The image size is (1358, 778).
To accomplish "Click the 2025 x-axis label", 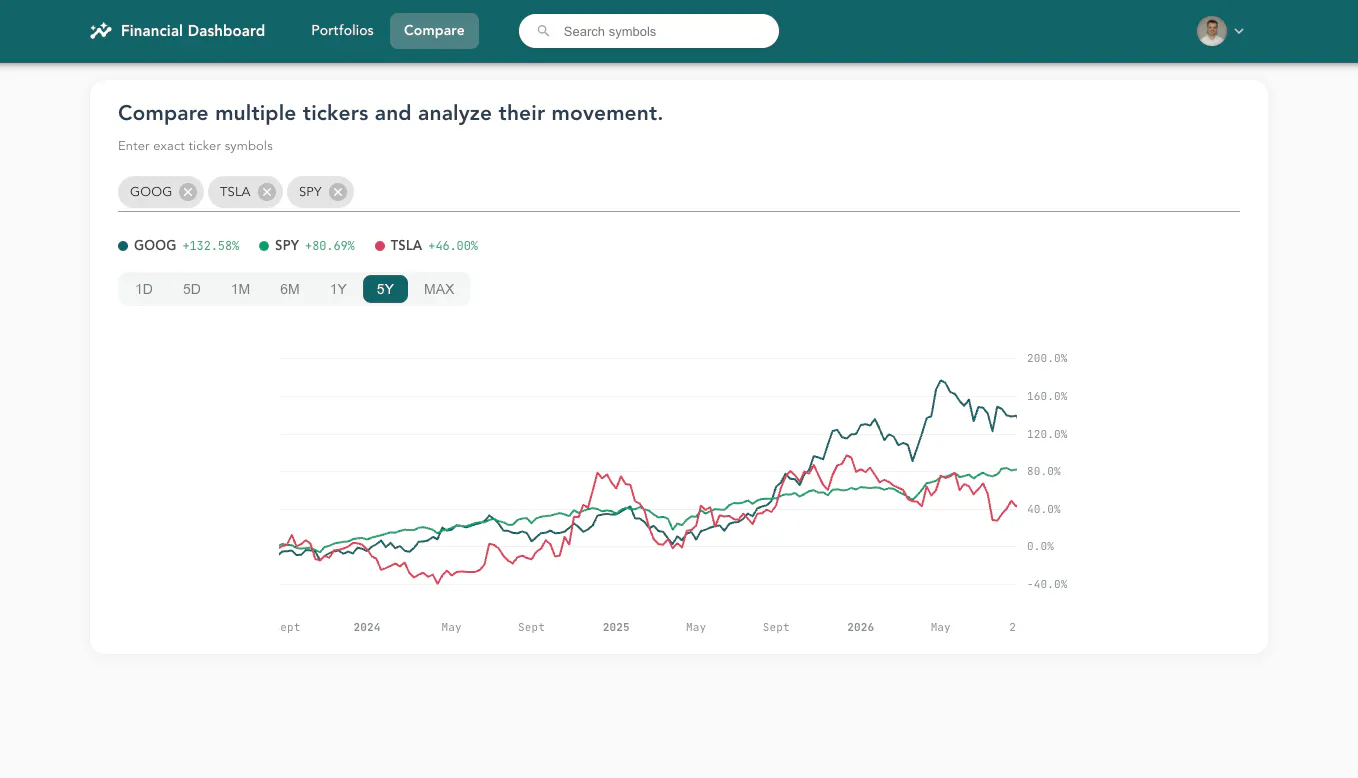I will (616, 628).
